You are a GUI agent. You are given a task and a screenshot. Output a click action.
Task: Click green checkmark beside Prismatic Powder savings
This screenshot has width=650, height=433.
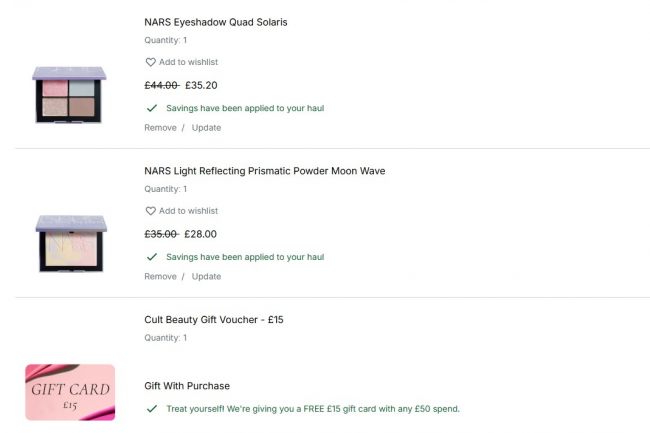tap(152, 257)
